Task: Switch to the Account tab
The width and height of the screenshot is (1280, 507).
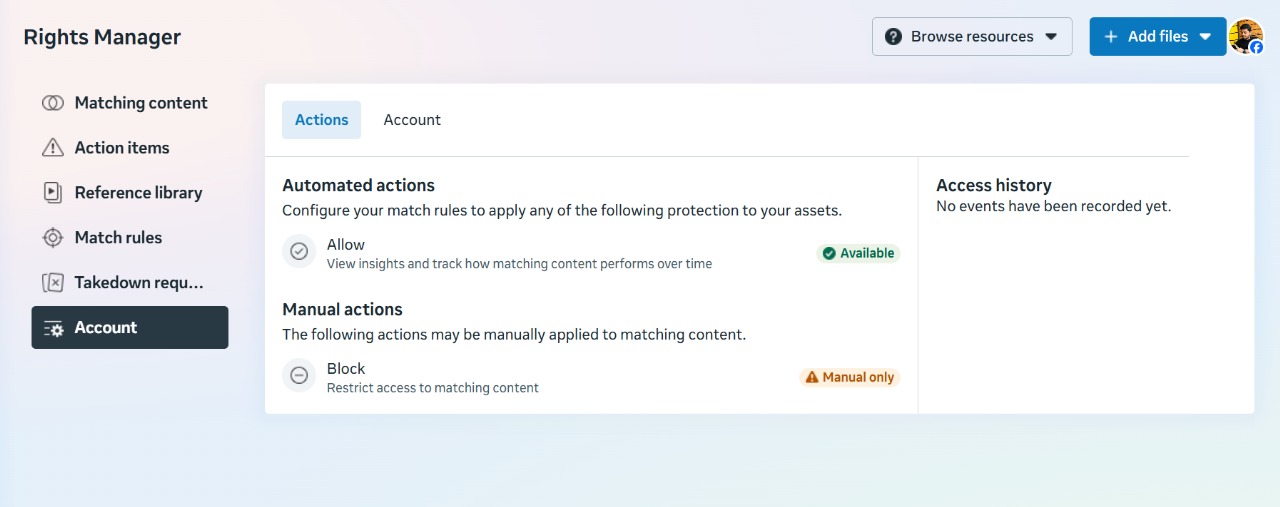Action: [x=412, y=120]
